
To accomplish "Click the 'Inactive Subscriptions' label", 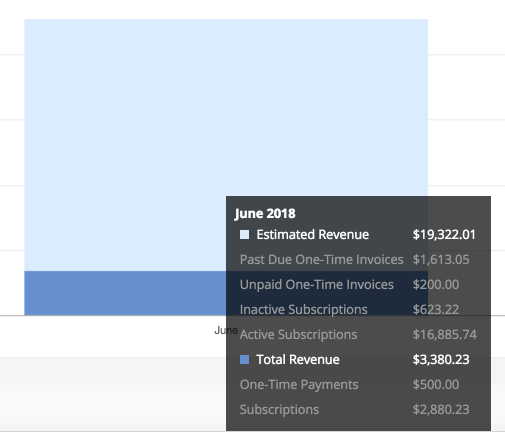I will pyautogui.click(x=304, y=310).
